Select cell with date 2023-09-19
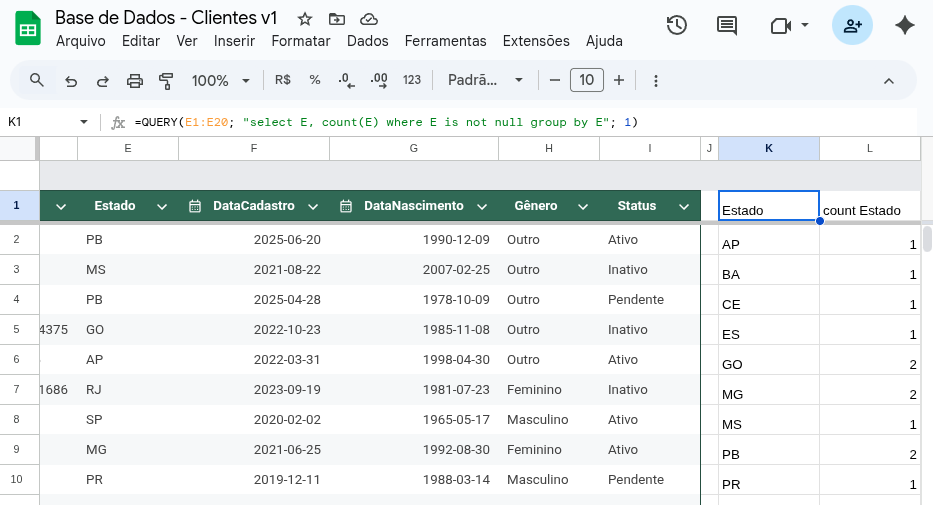This screenshot has width=933, height=505. click(x=254, y=390)
